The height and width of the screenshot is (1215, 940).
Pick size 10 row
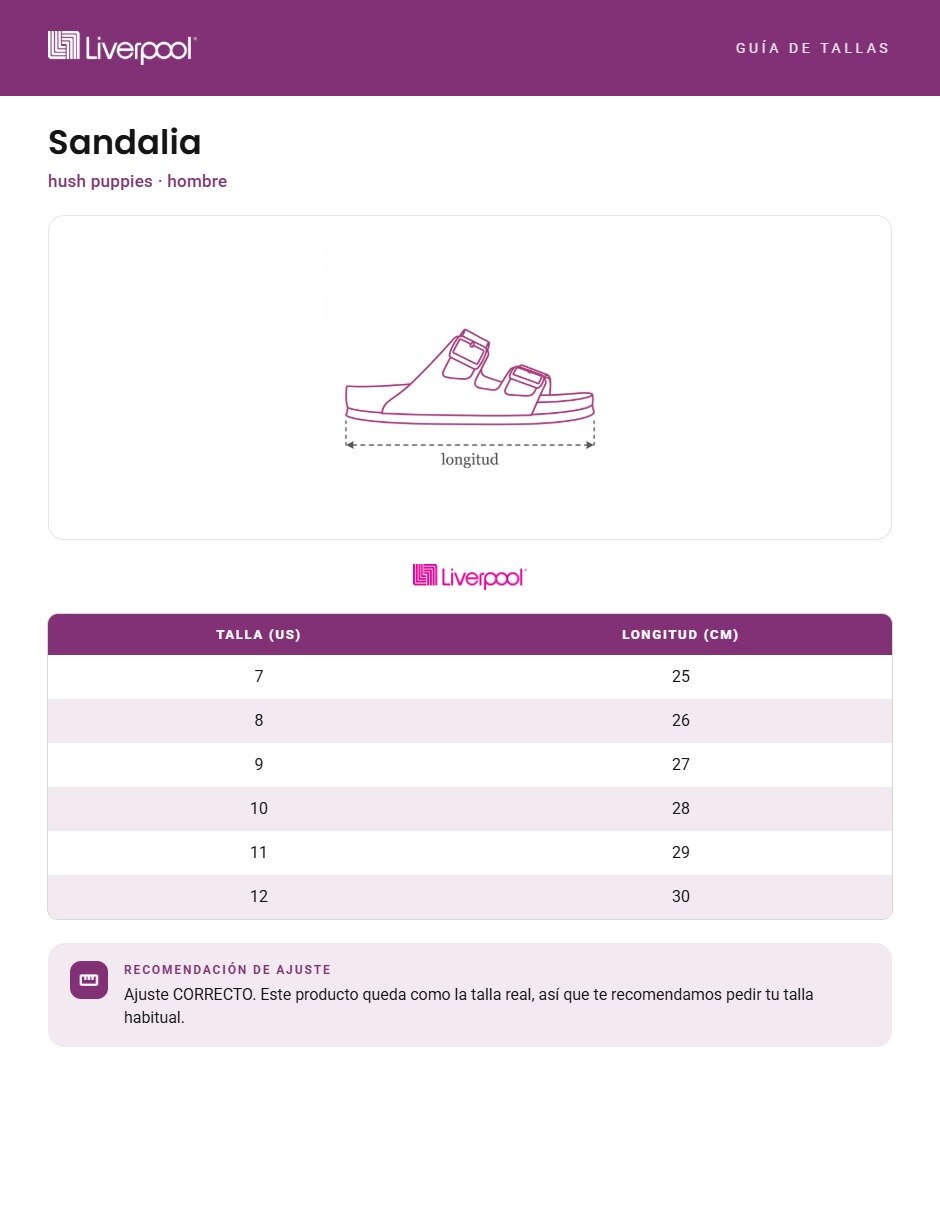(470, 809)
